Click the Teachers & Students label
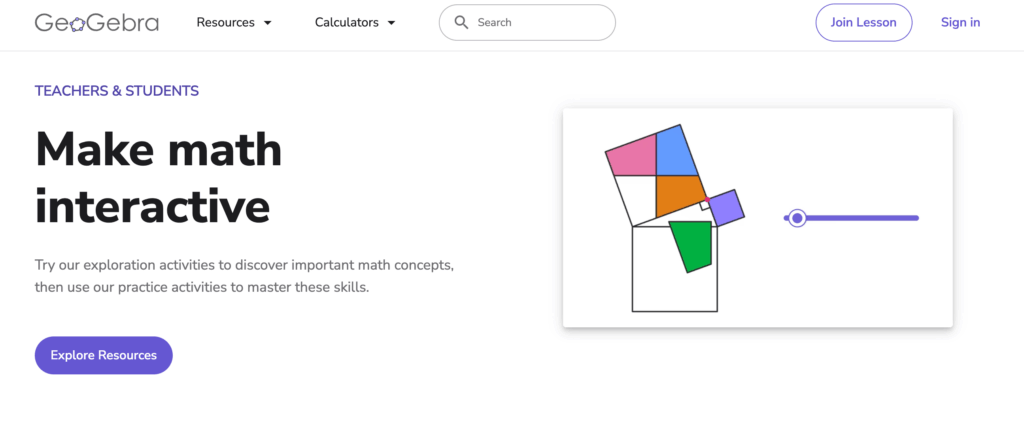 point(117,91)
